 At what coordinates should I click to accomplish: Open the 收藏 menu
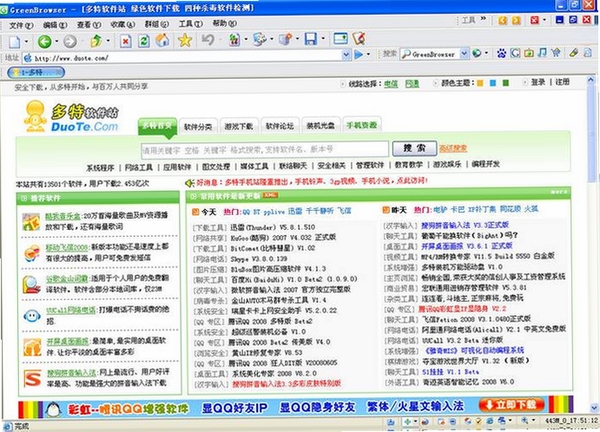(122, 24)
